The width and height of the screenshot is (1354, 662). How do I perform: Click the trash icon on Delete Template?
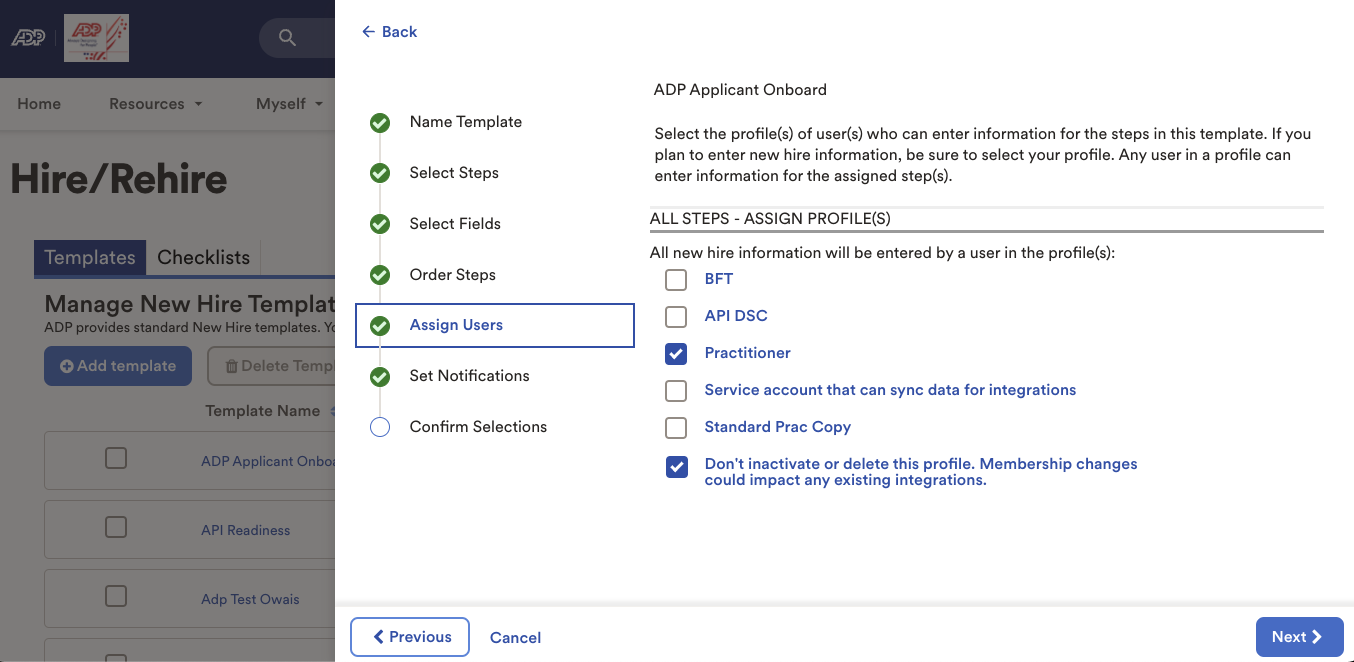click(234, 365)
